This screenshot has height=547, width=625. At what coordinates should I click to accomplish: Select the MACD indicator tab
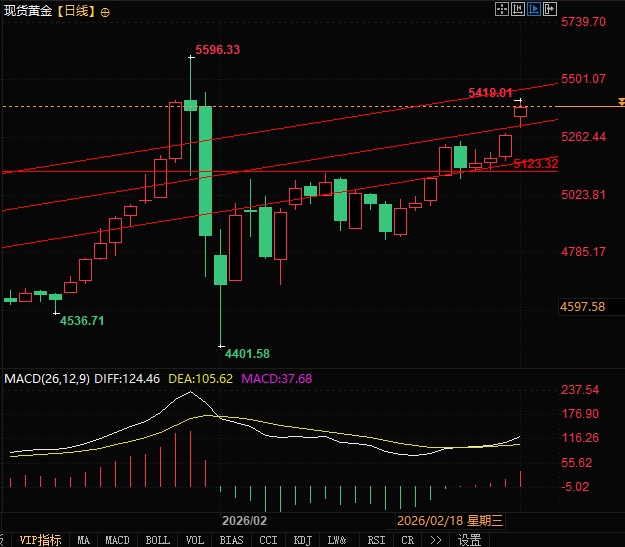click(x=117, y=540)
